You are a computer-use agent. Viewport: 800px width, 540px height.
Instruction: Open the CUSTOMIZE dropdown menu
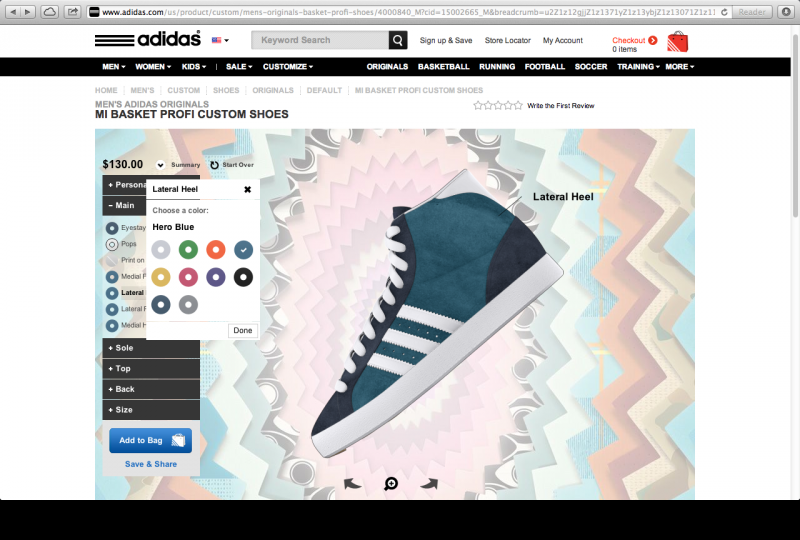click(x=288, y=66)
